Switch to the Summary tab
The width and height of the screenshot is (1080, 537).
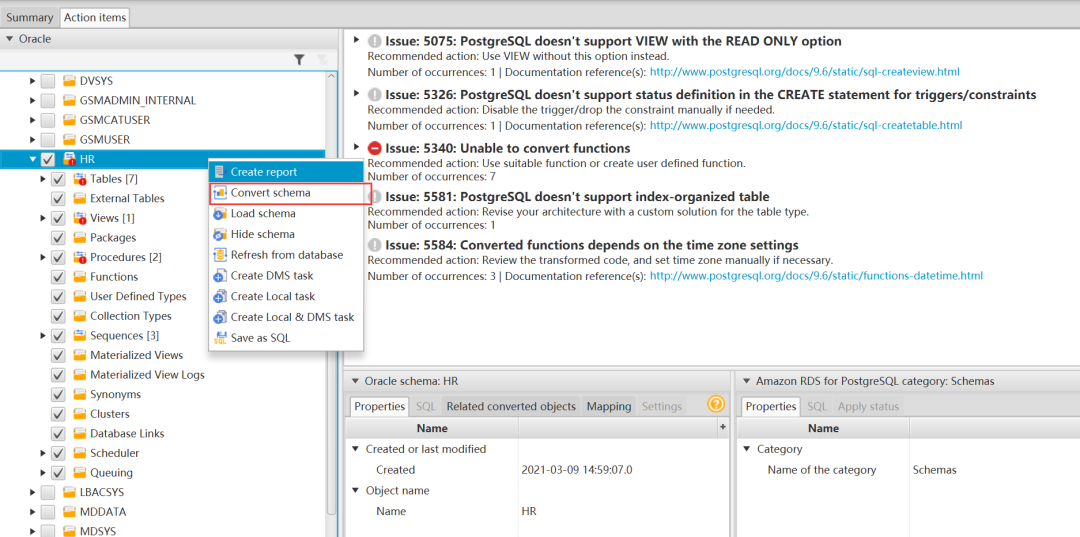point(30,17)
